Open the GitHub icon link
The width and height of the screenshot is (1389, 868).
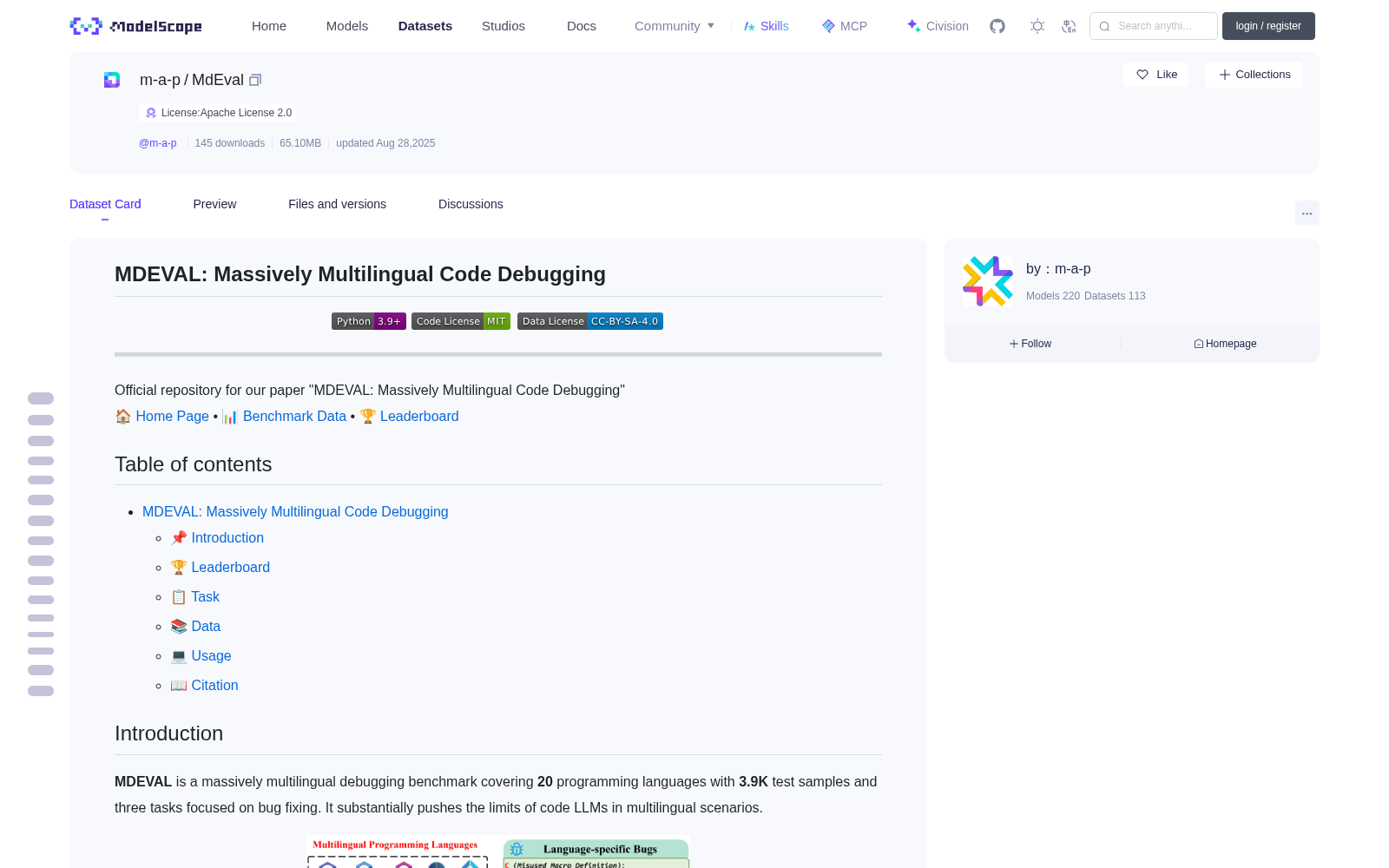pyautogui.click(x=997, y=26)
